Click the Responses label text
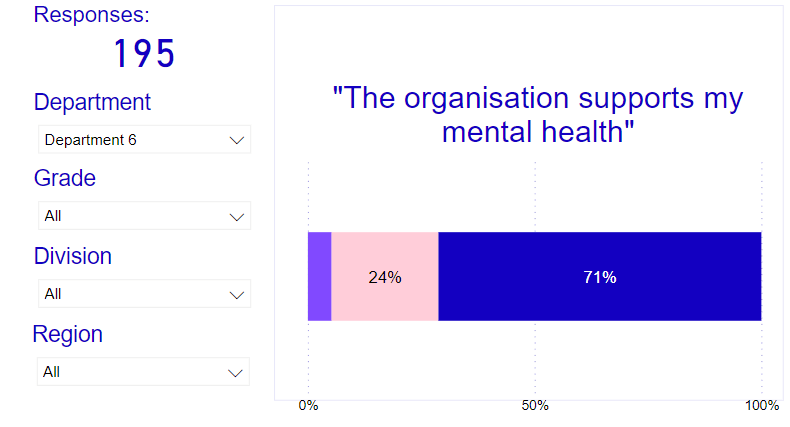 coord(92,15)
